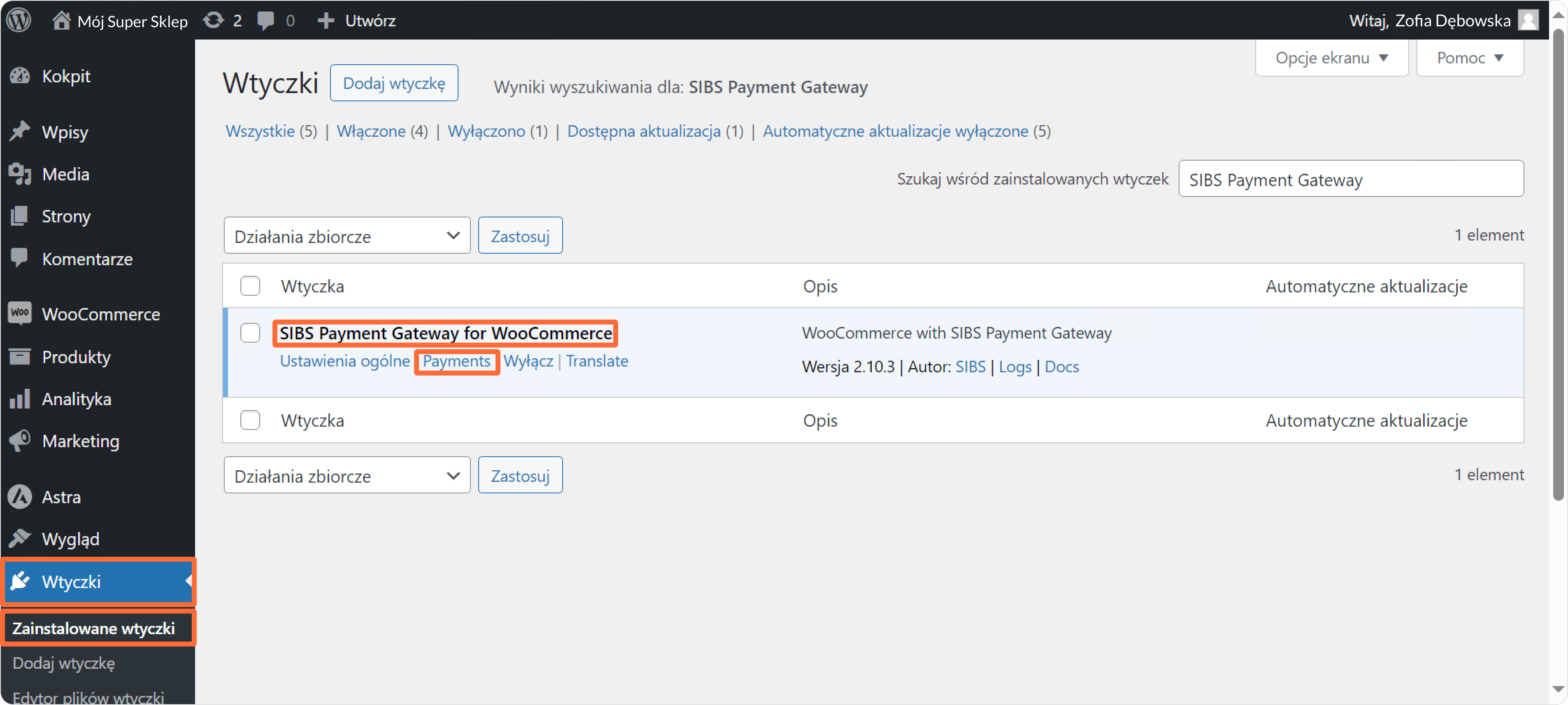Filter plugins by Włączone tab
Screen dimensions: 1568x705
pos(371,131)
